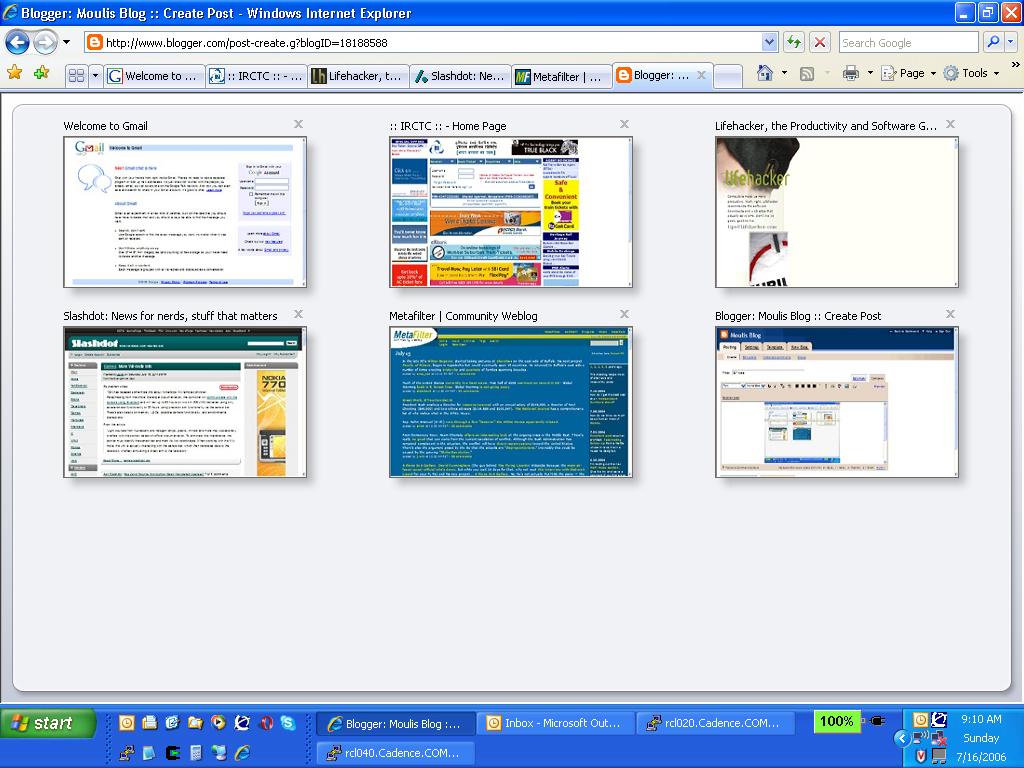Click the McAfee shield tray icon
This screenshot has width=1024, height=768.
point(921,756)
